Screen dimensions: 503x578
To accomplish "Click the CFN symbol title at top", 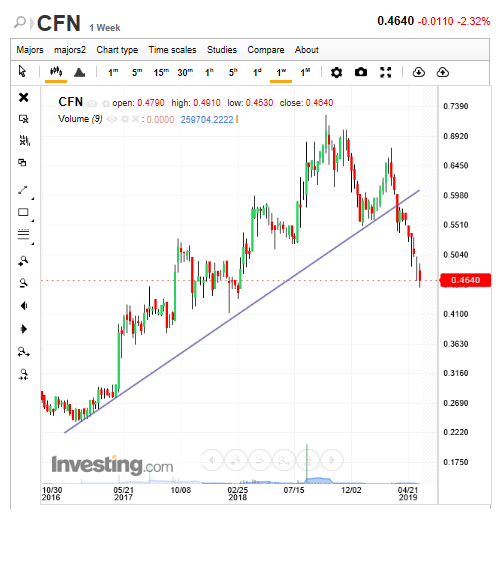I will [59, 23].
